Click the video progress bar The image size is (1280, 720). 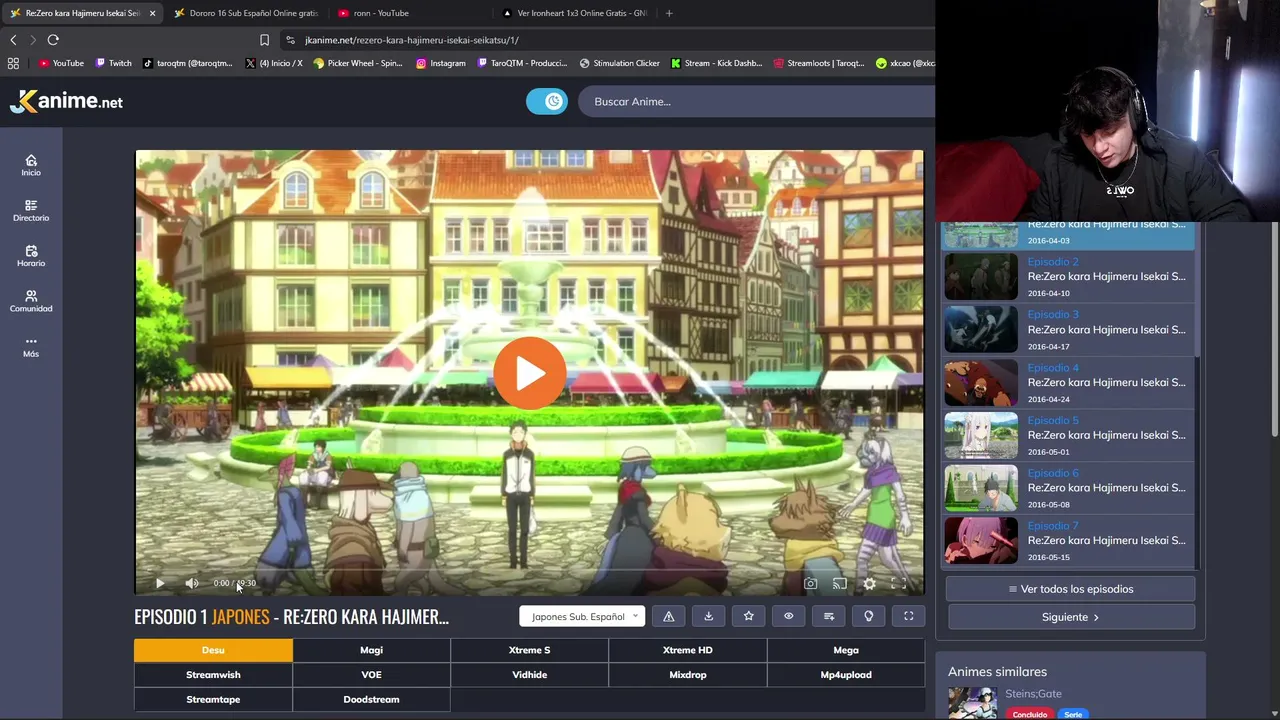pyautogui.click(x=529, y=570)
